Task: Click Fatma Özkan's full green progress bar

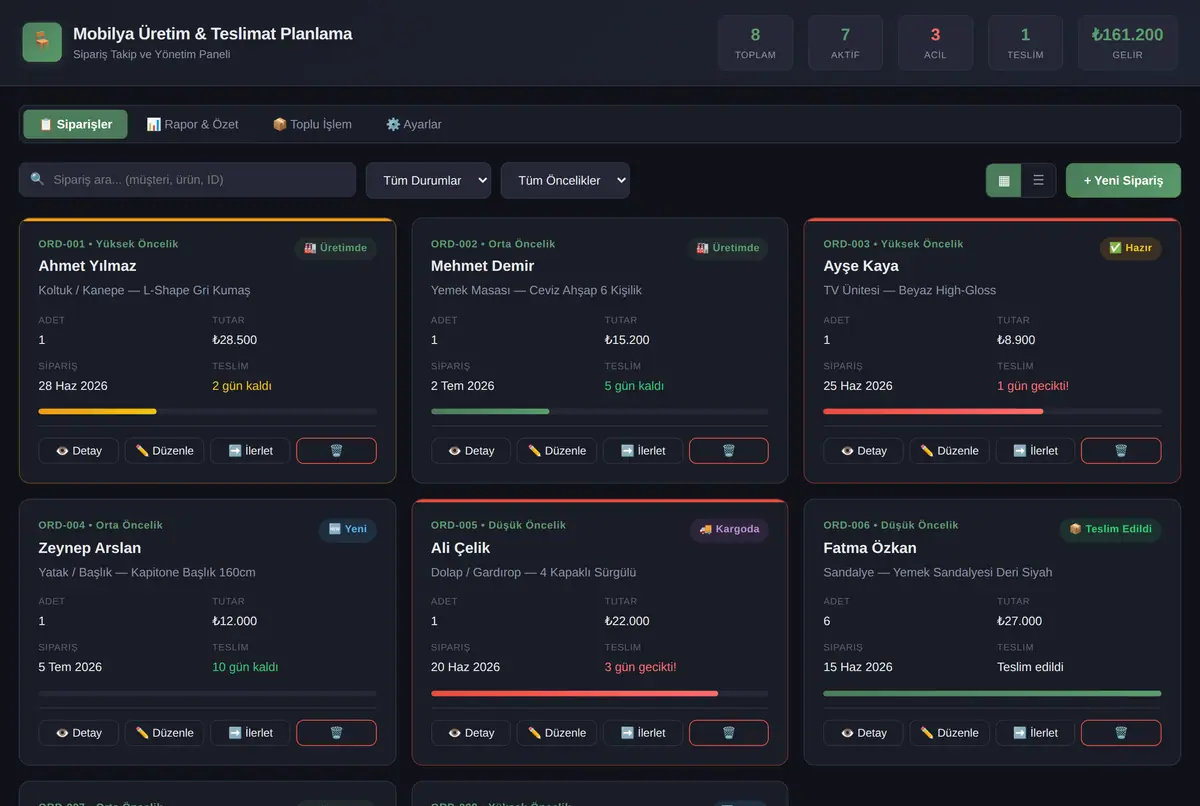Action: (992, 693)
